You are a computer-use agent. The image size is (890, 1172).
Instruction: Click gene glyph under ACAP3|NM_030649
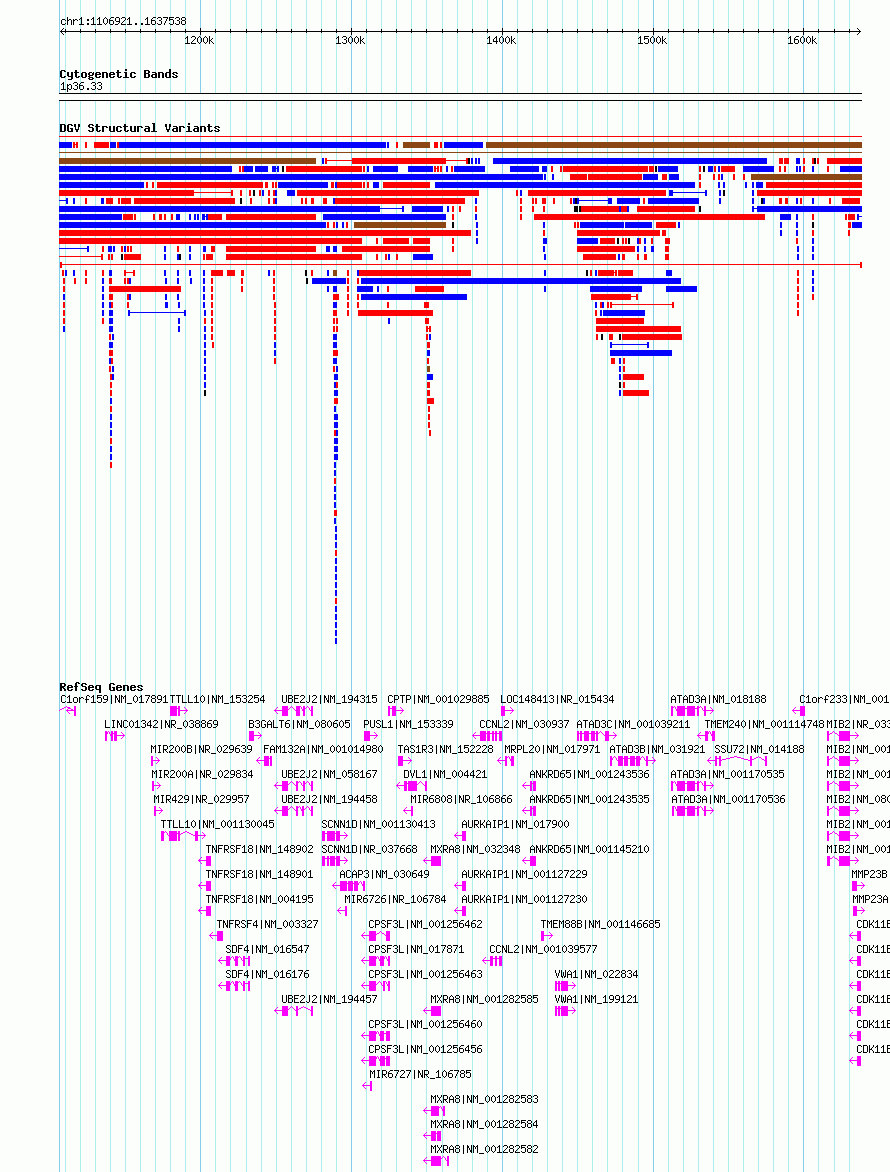349,886
